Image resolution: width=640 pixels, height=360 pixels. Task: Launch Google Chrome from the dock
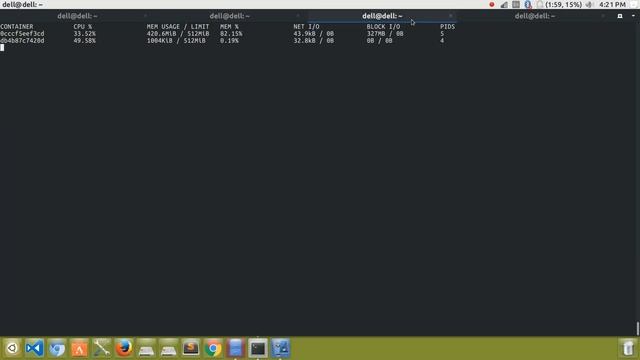(213, 348)
